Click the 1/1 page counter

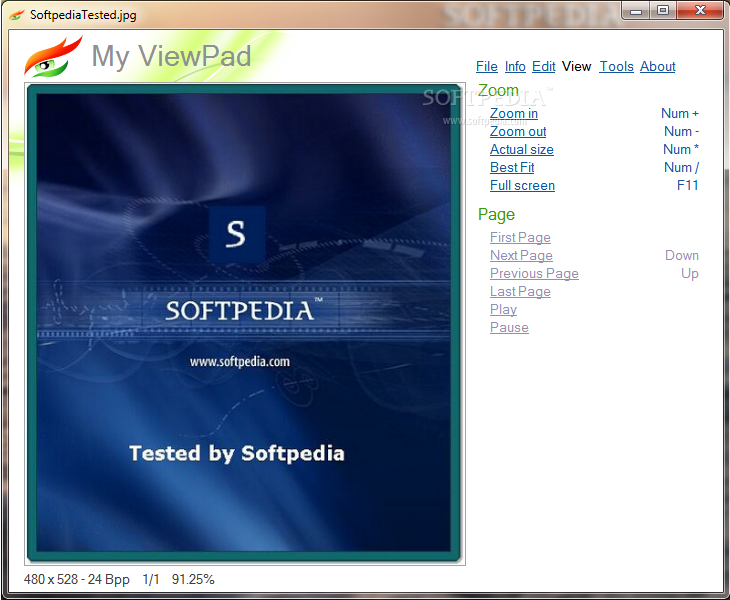click(151, 580)
